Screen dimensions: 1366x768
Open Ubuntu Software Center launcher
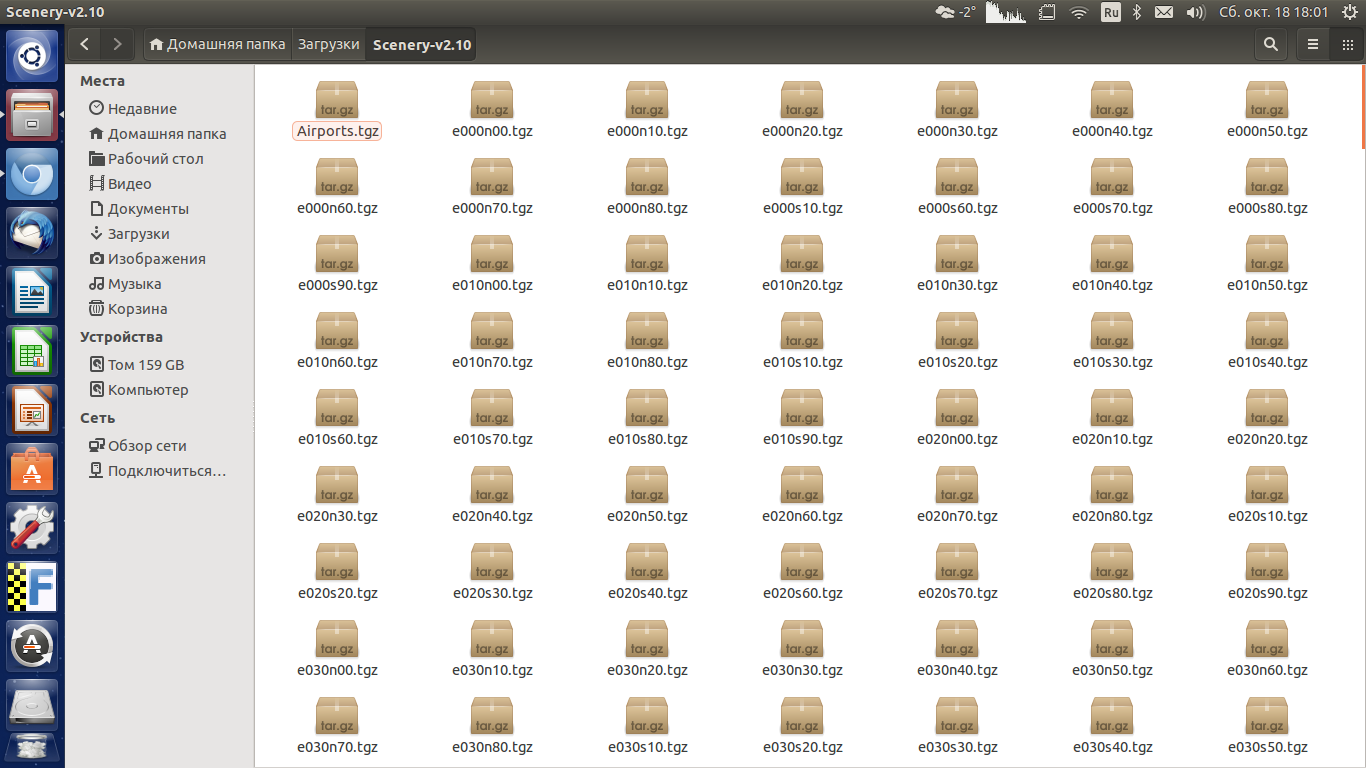coord(33,470)
